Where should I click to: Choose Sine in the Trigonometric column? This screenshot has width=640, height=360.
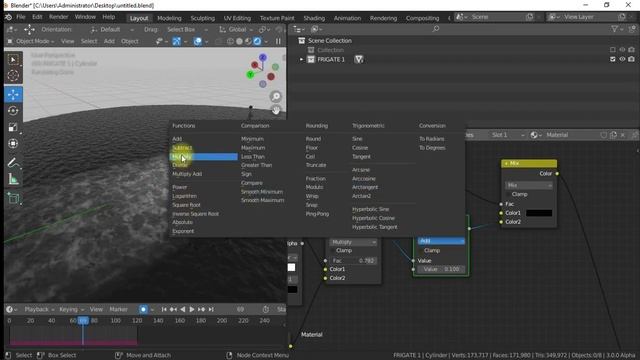(x=357, y=139)
